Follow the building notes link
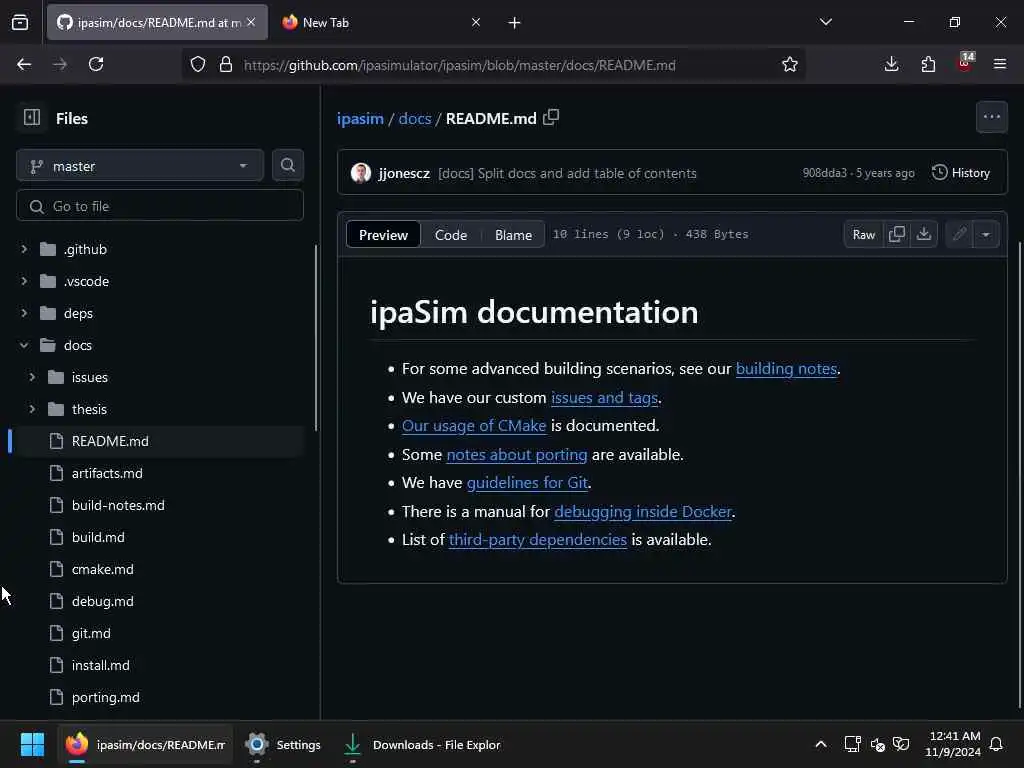Screen dimensions: 1024x768 tap(786, 368)
